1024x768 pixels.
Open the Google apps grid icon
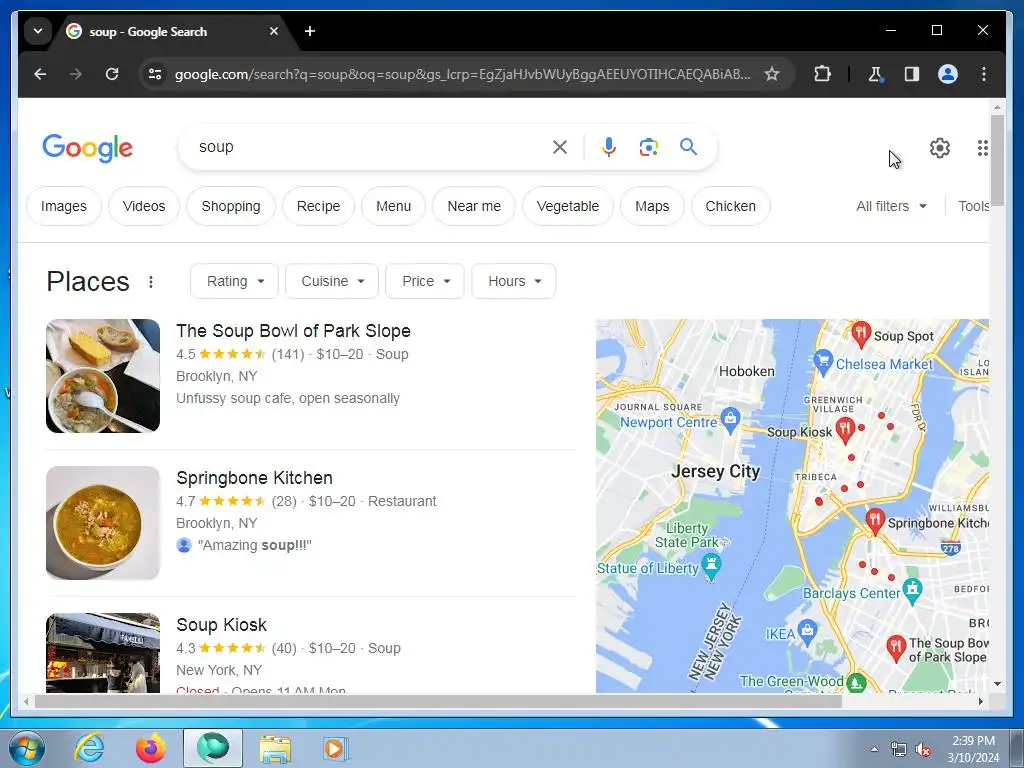[x=982, y=148]
